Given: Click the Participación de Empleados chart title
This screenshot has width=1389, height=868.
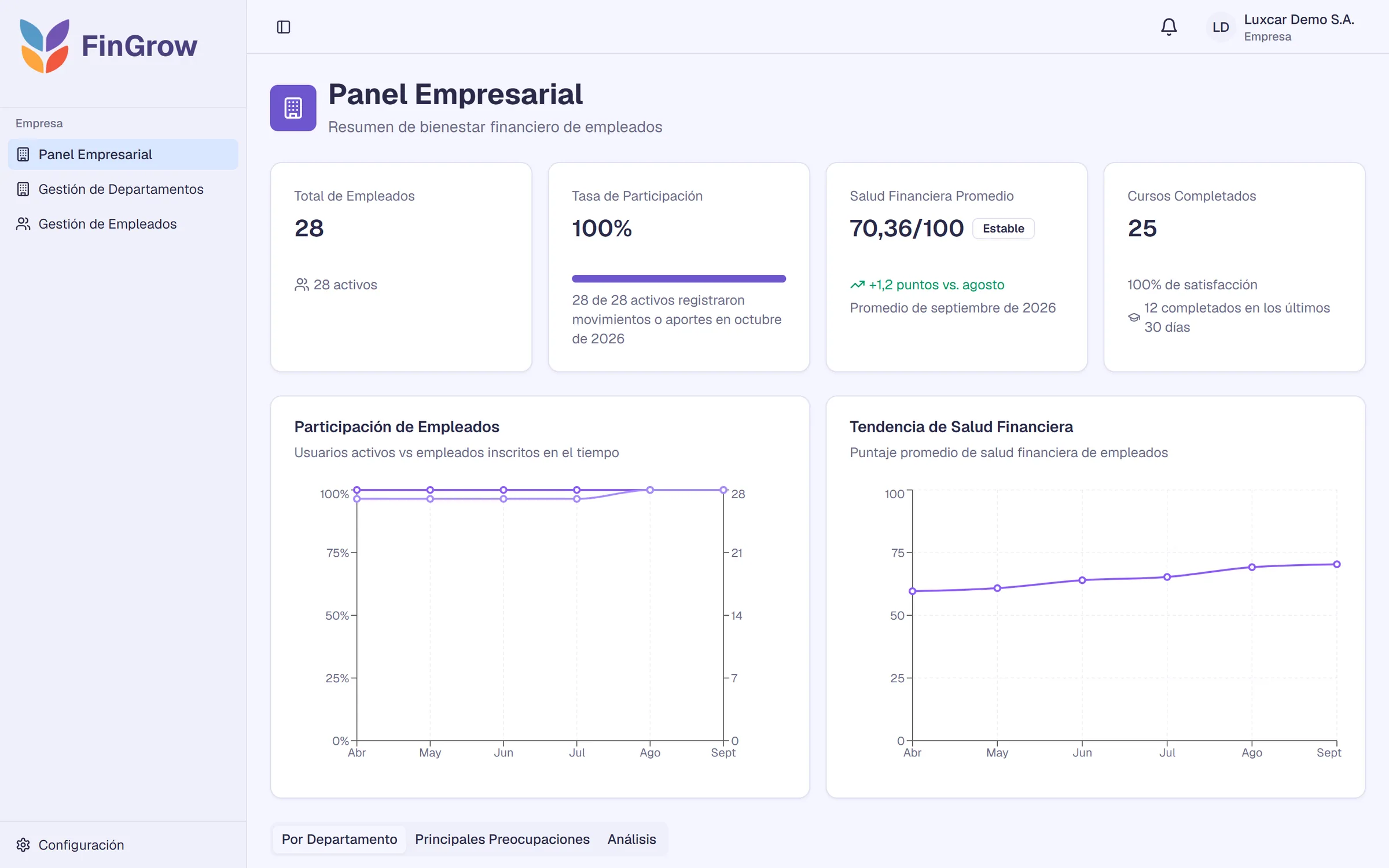Looking at the screenshot, I should (396, 427).
